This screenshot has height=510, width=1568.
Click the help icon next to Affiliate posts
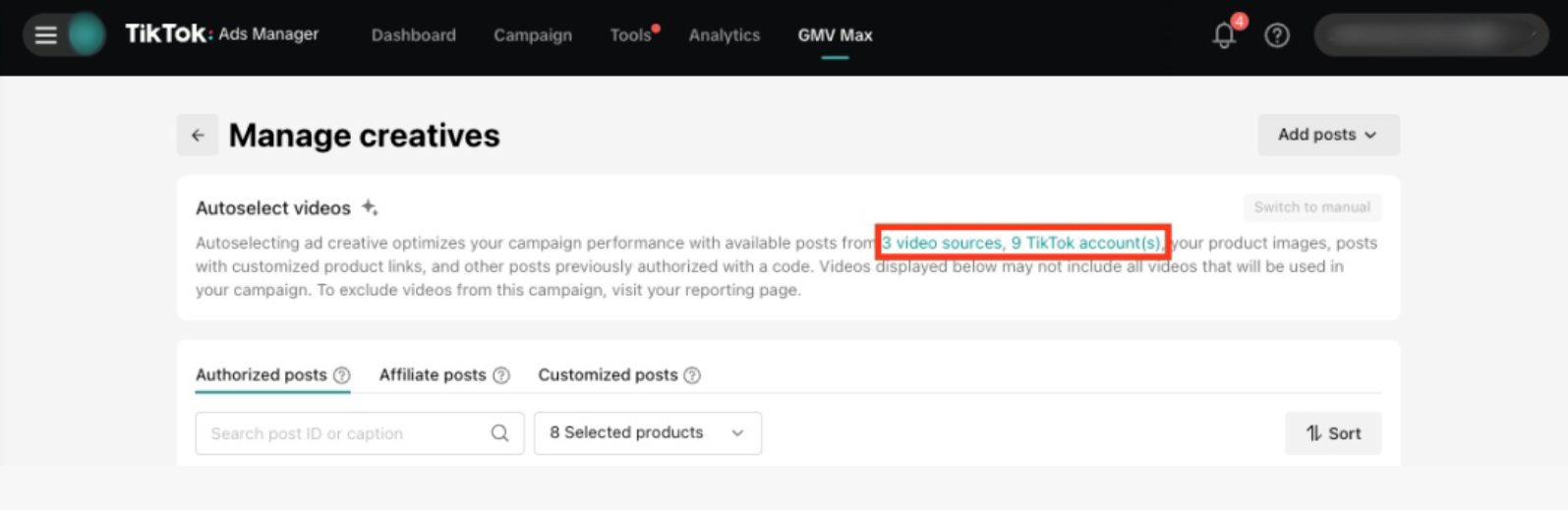(501, 375)
